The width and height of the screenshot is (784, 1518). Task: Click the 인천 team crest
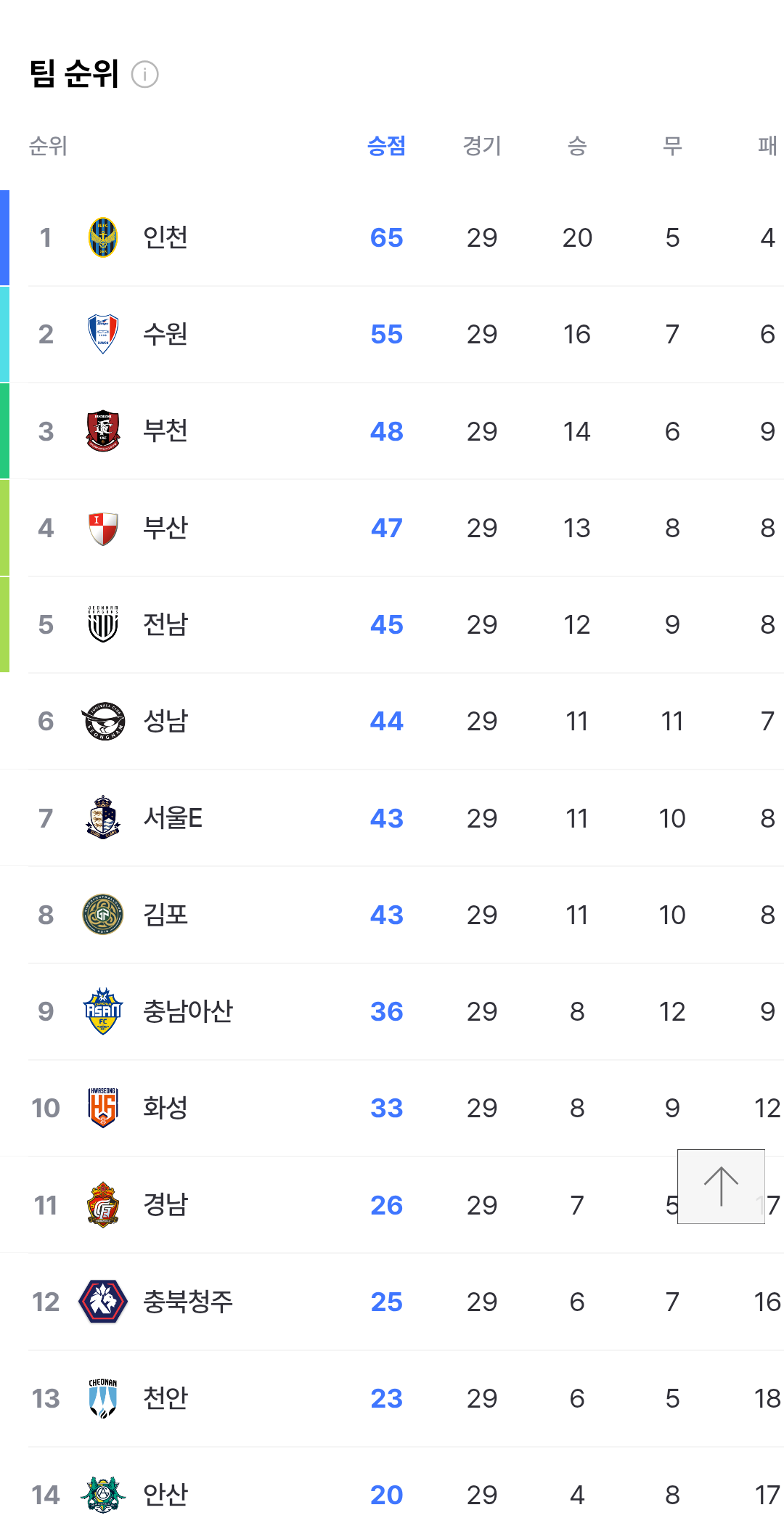103,237
